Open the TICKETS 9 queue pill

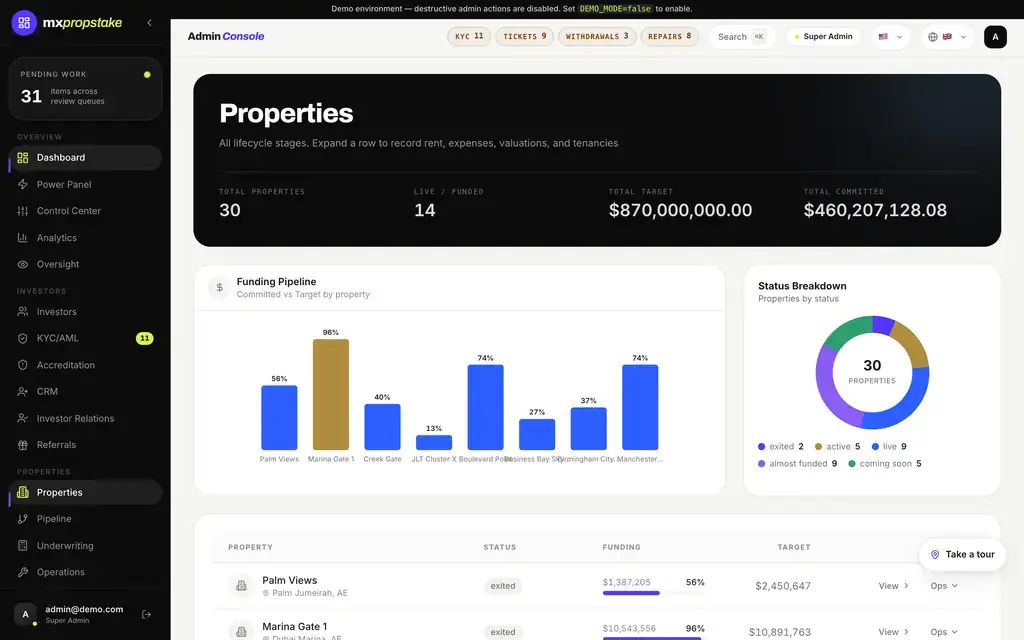click(524, 37)
